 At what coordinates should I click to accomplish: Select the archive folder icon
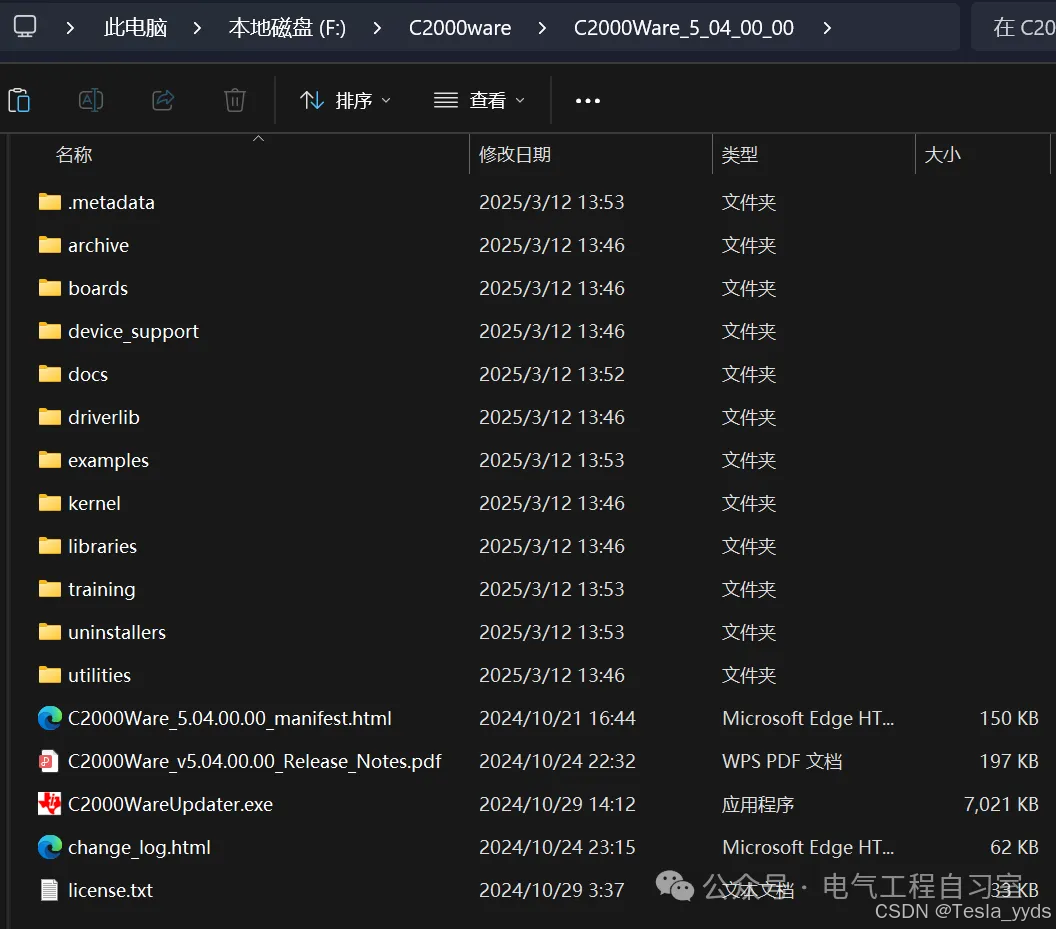[x=50, y=245]
